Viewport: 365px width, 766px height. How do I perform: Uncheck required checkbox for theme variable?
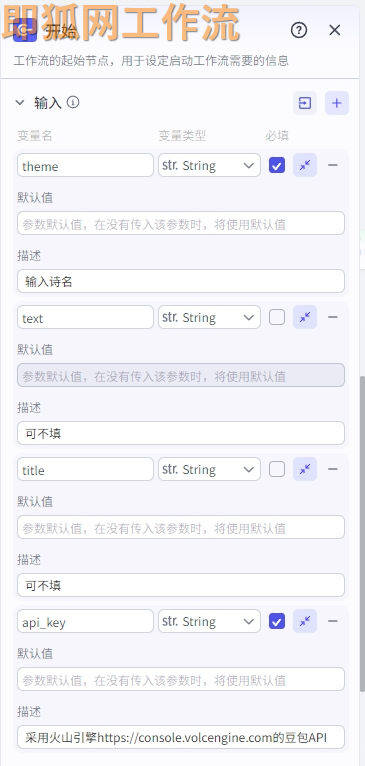pos(277,165)
